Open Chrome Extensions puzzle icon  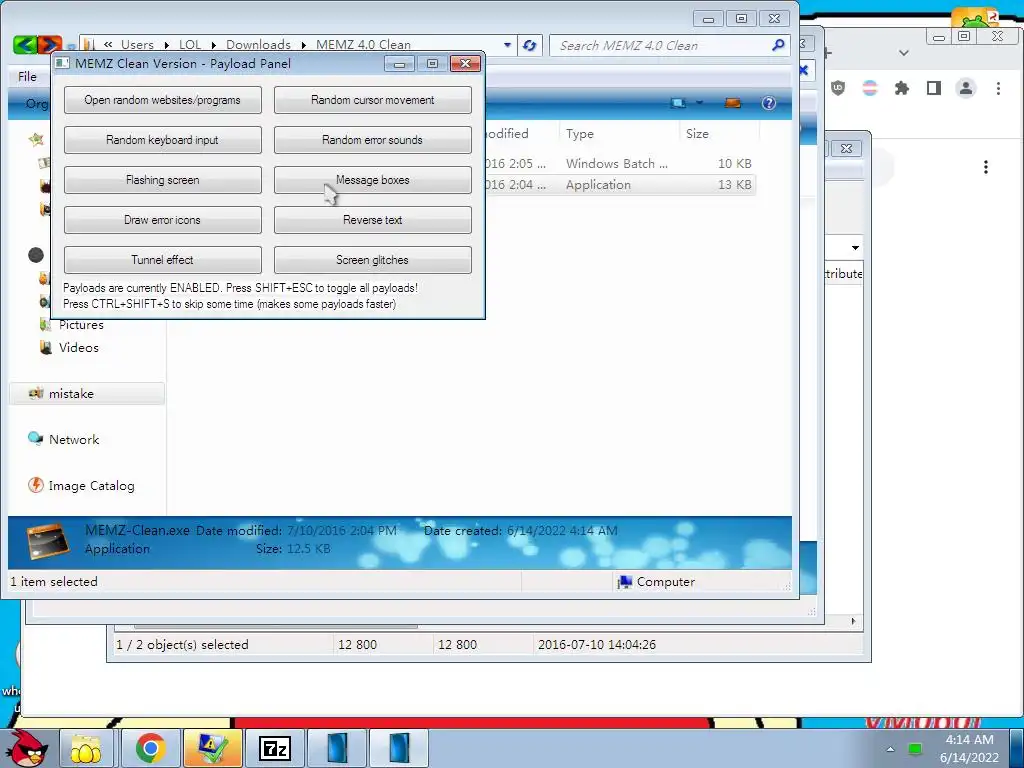pos(902,88)
